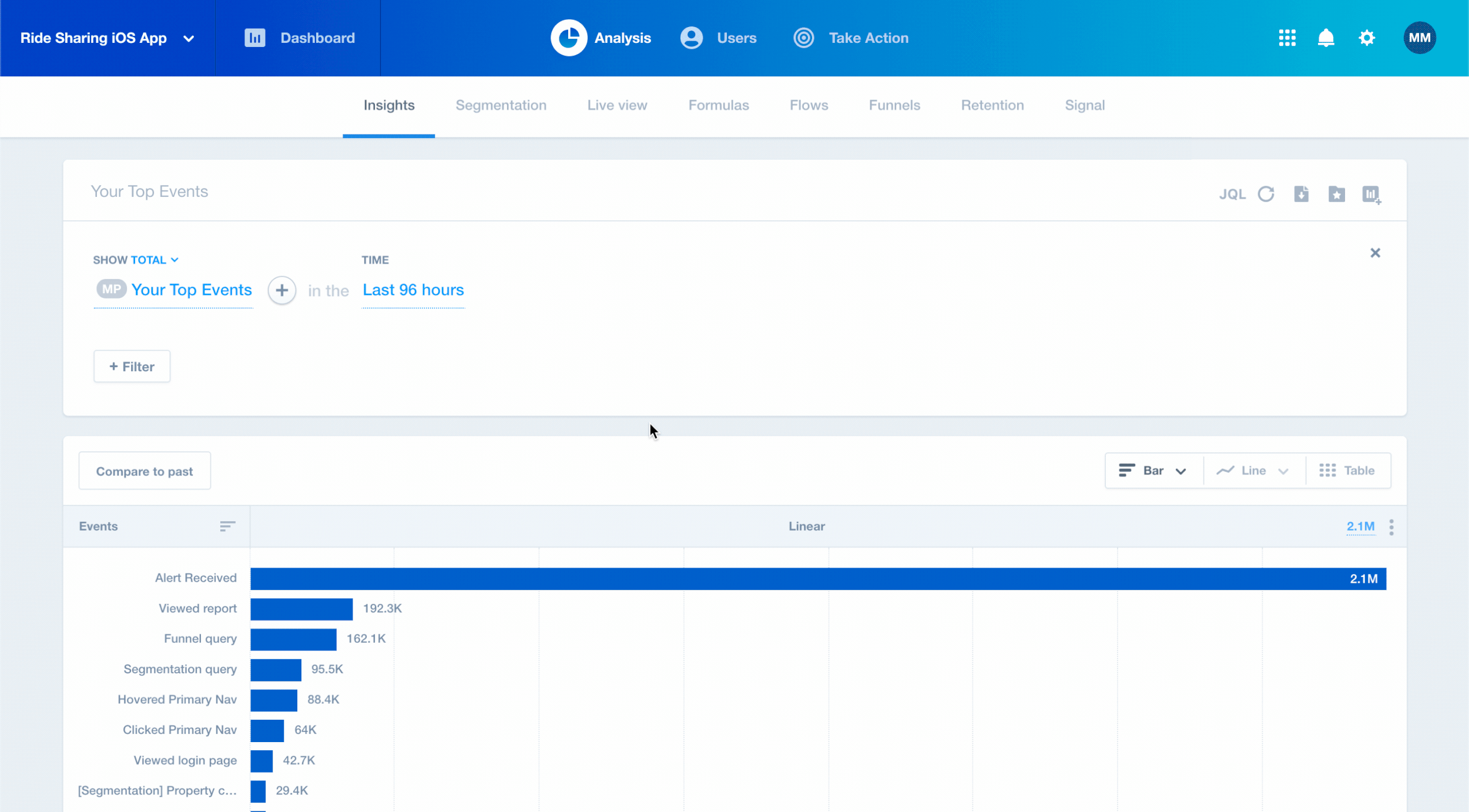The width and height of the screenshot is (1469, 812).
Task: Click the 162.1K value
Action: [365, 638]
